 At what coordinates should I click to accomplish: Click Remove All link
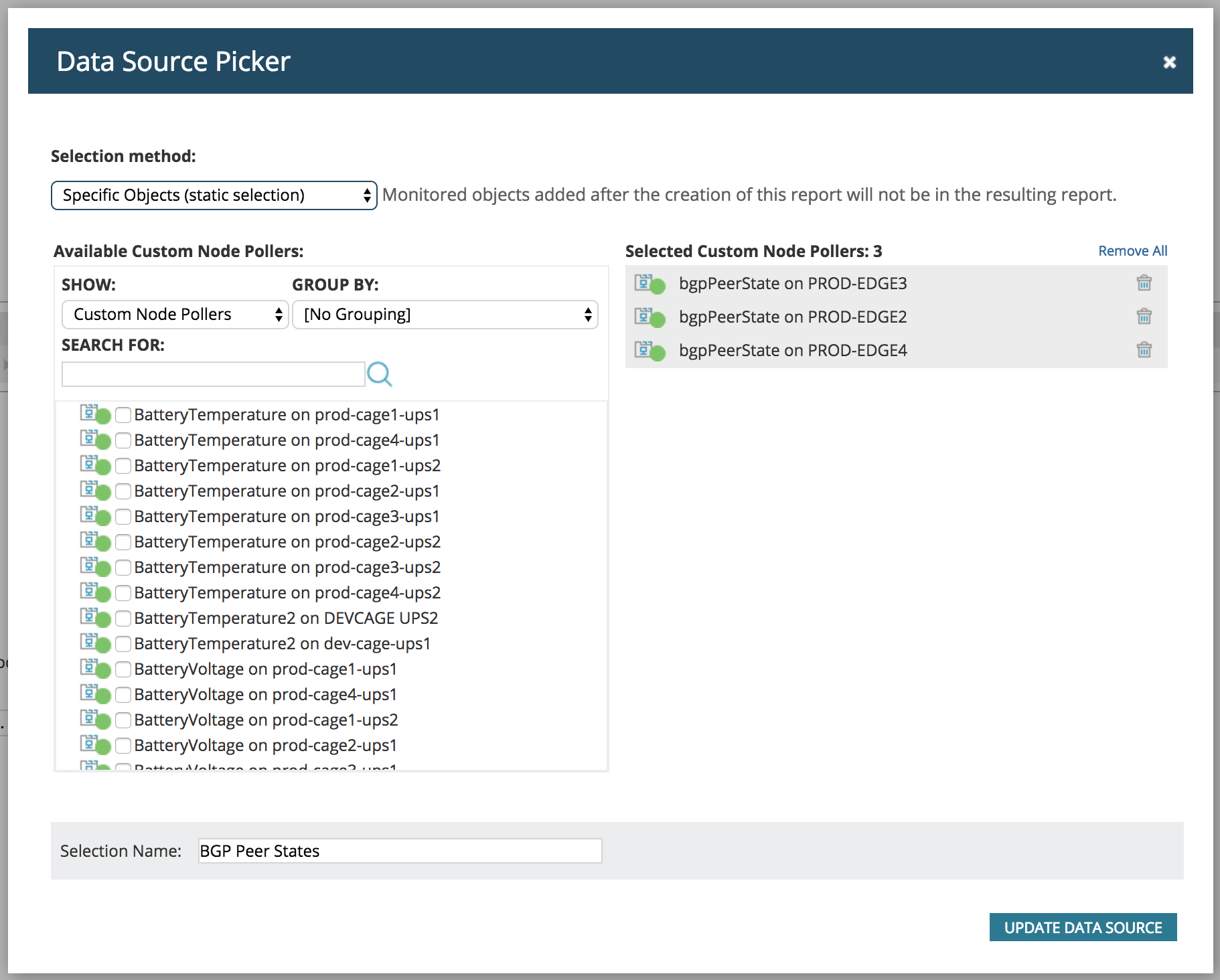(x=1132, y=251)
